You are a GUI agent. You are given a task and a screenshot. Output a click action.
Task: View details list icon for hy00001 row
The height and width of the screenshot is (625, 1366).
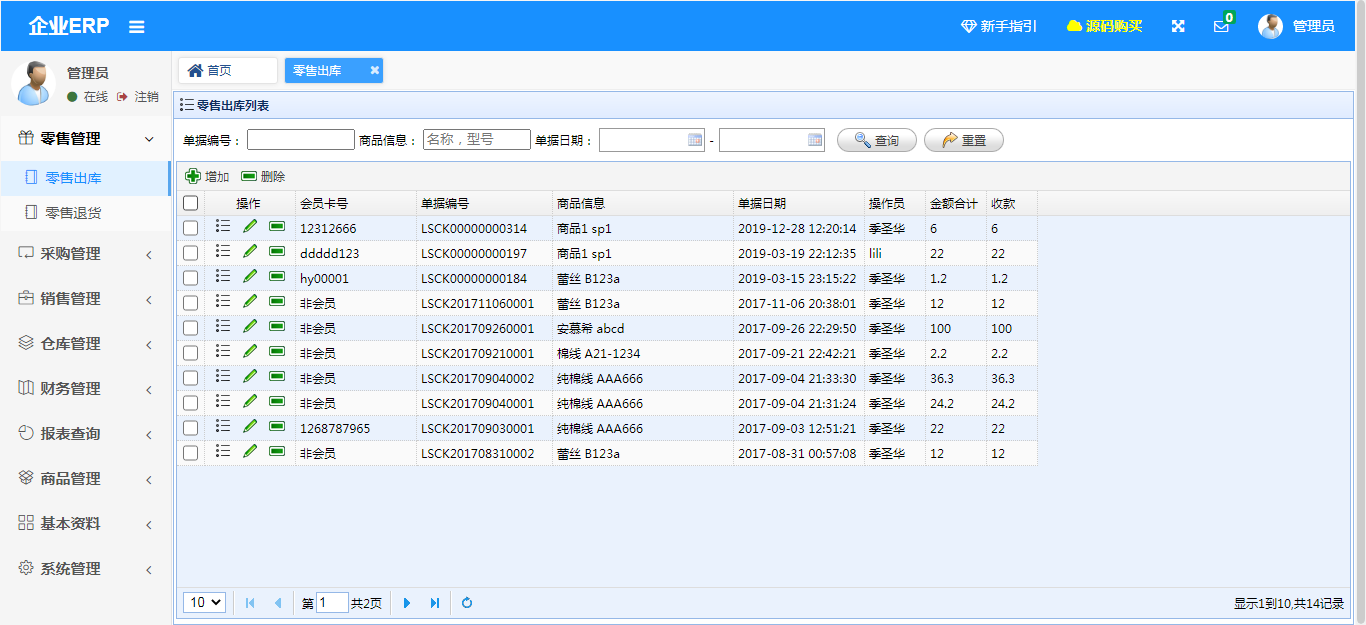(x=223, y=277)
